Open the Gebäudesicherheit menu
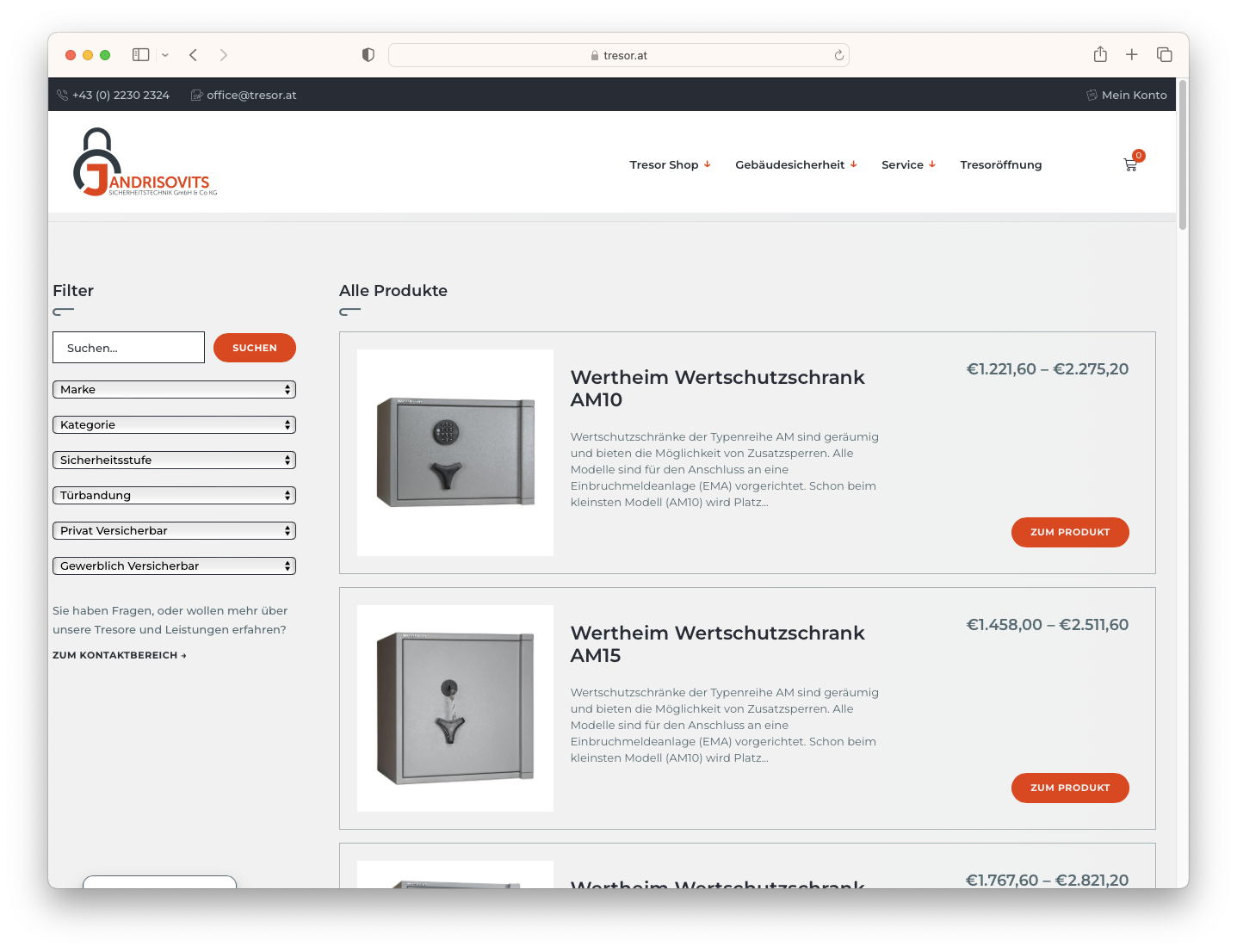Image resolution: width=1237 pixels, height=952 pixels. 796,164
